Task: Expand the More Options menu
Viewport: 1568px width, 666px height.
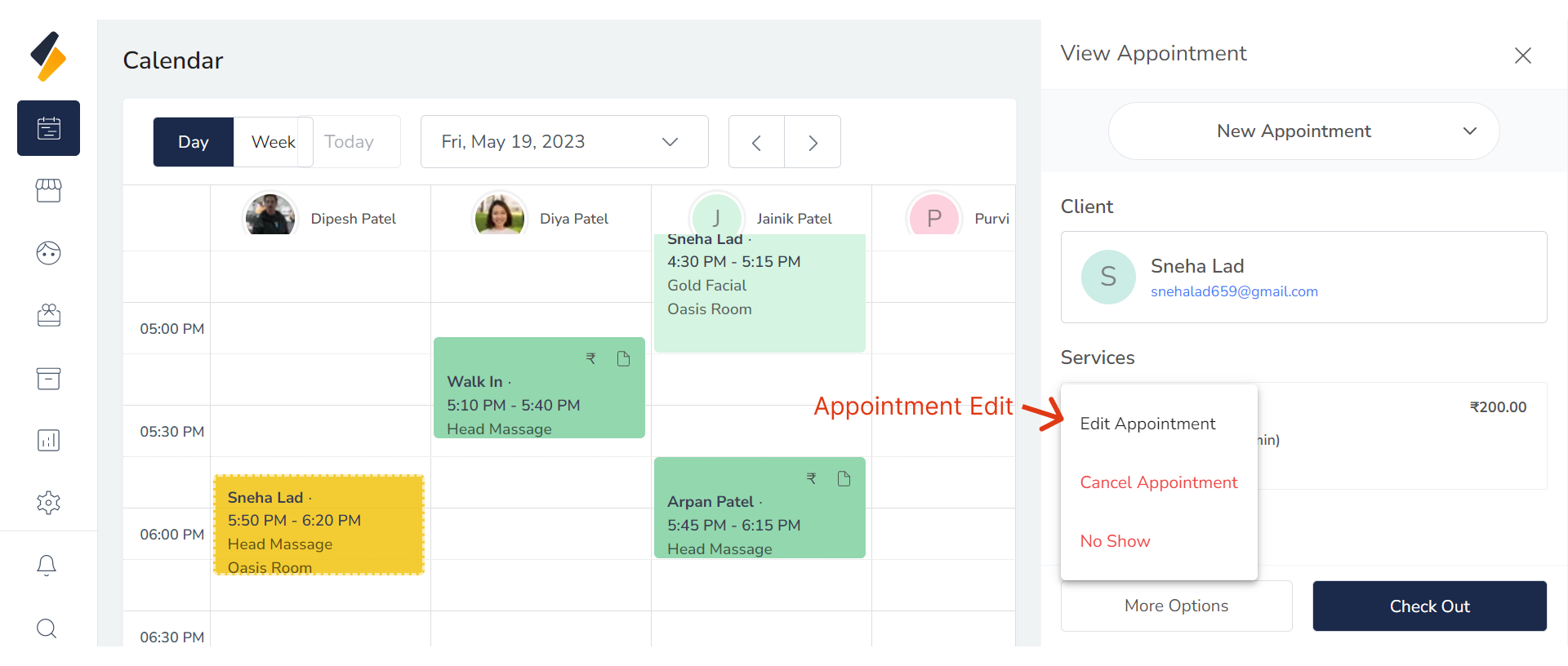Action: 1176,606
